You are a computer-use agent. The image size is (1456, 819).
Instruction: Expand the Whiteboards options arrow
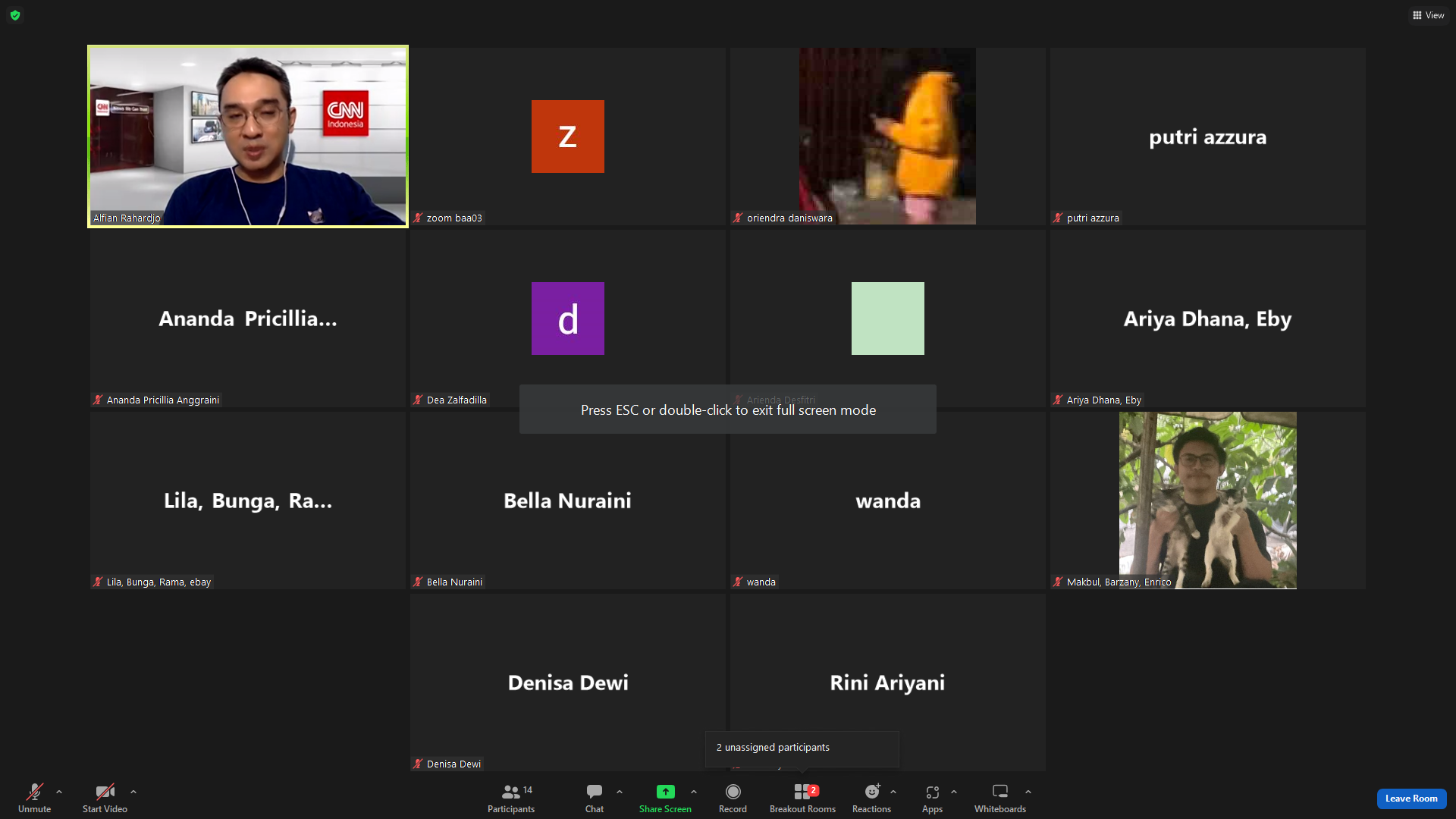(x=1028, y=792)
